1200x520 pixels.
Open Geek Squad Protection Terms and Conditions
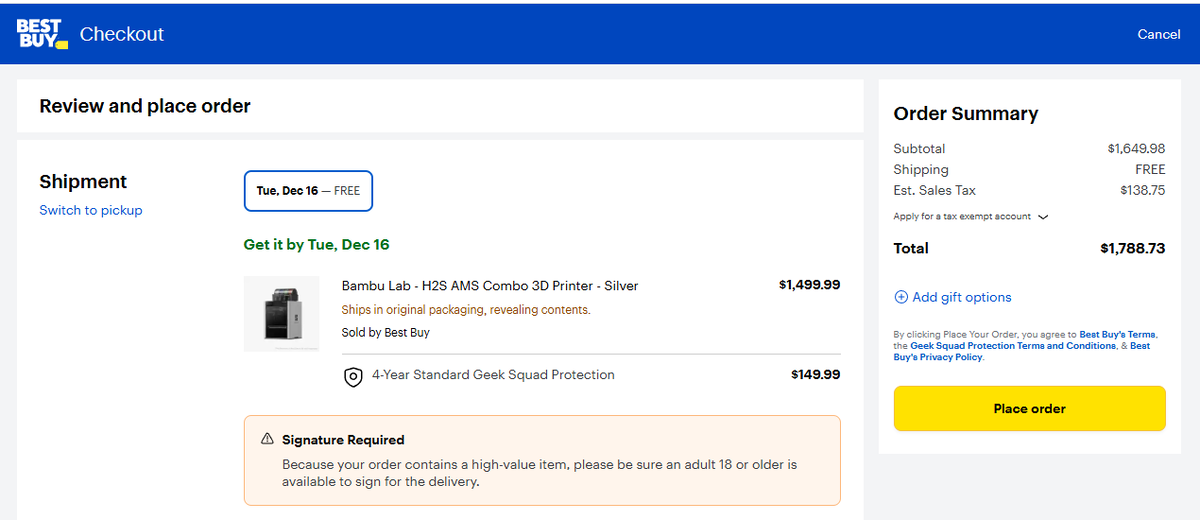point(1013,346)
